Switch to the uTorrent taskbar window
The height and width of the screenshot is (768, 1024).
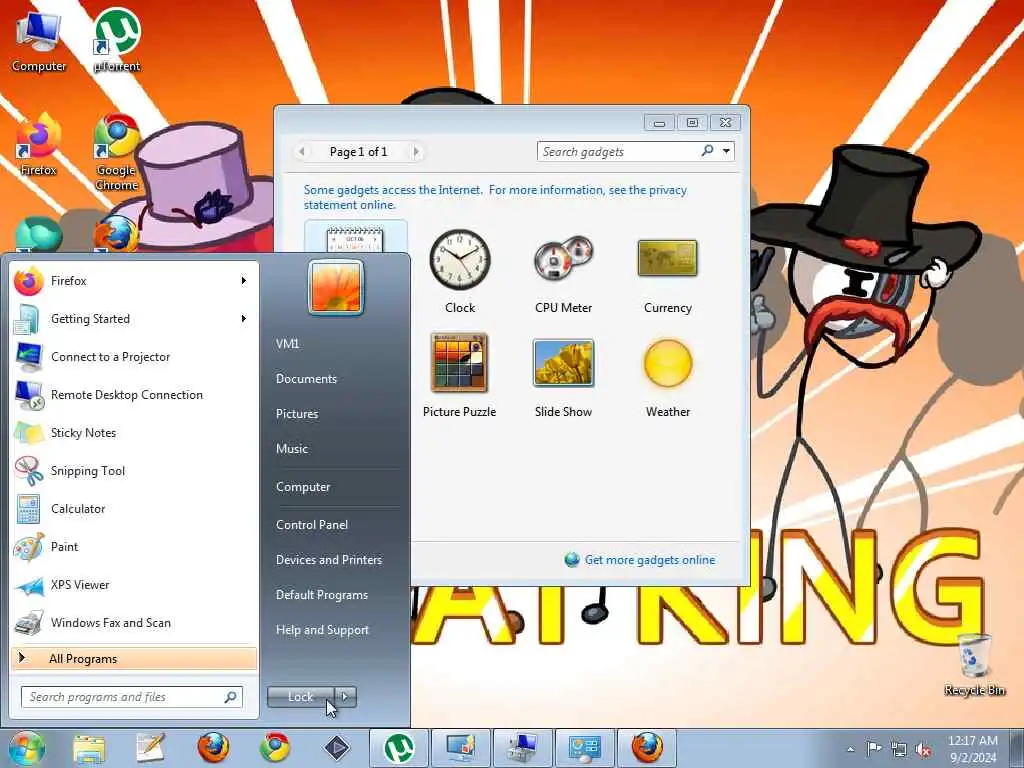pyautogui.click(x=399, y=748)
